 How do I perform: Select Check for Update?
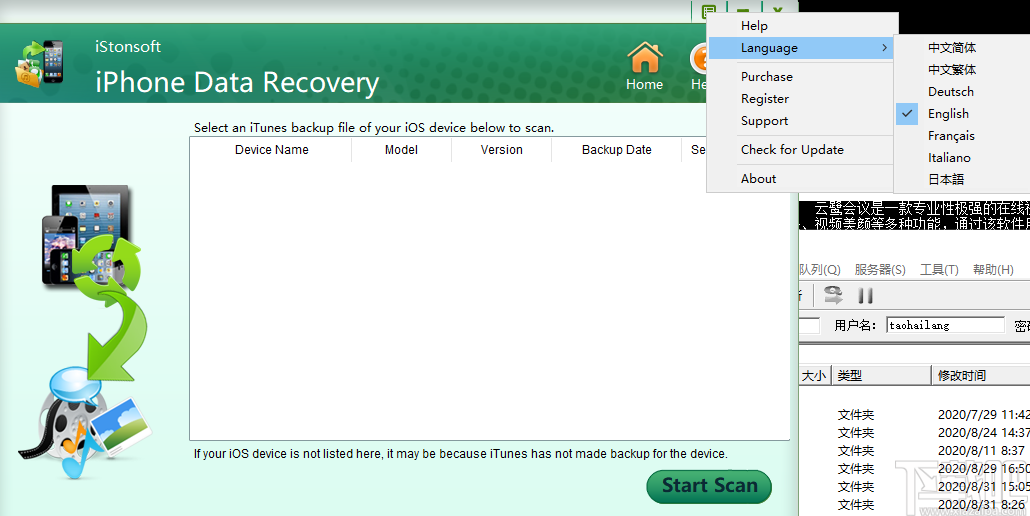coord(800,150)
